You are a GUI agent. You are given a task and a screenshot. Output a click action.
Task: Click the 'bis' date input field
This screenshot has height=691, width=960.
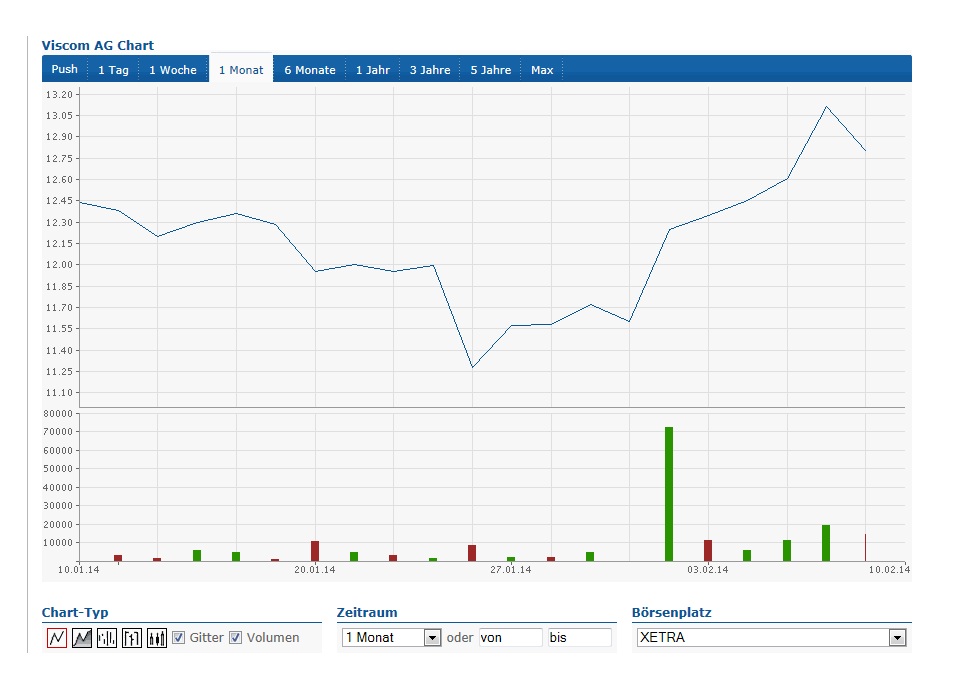[x=578, y=638]
